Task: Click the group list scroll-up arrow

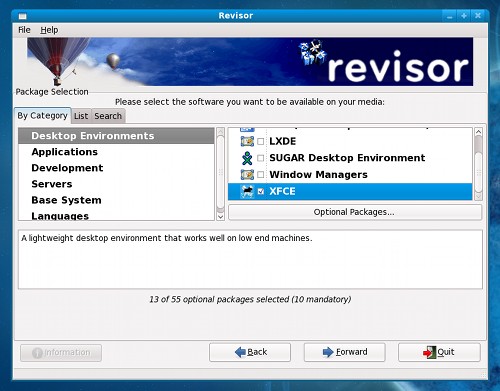Action: tap(478, 132)
